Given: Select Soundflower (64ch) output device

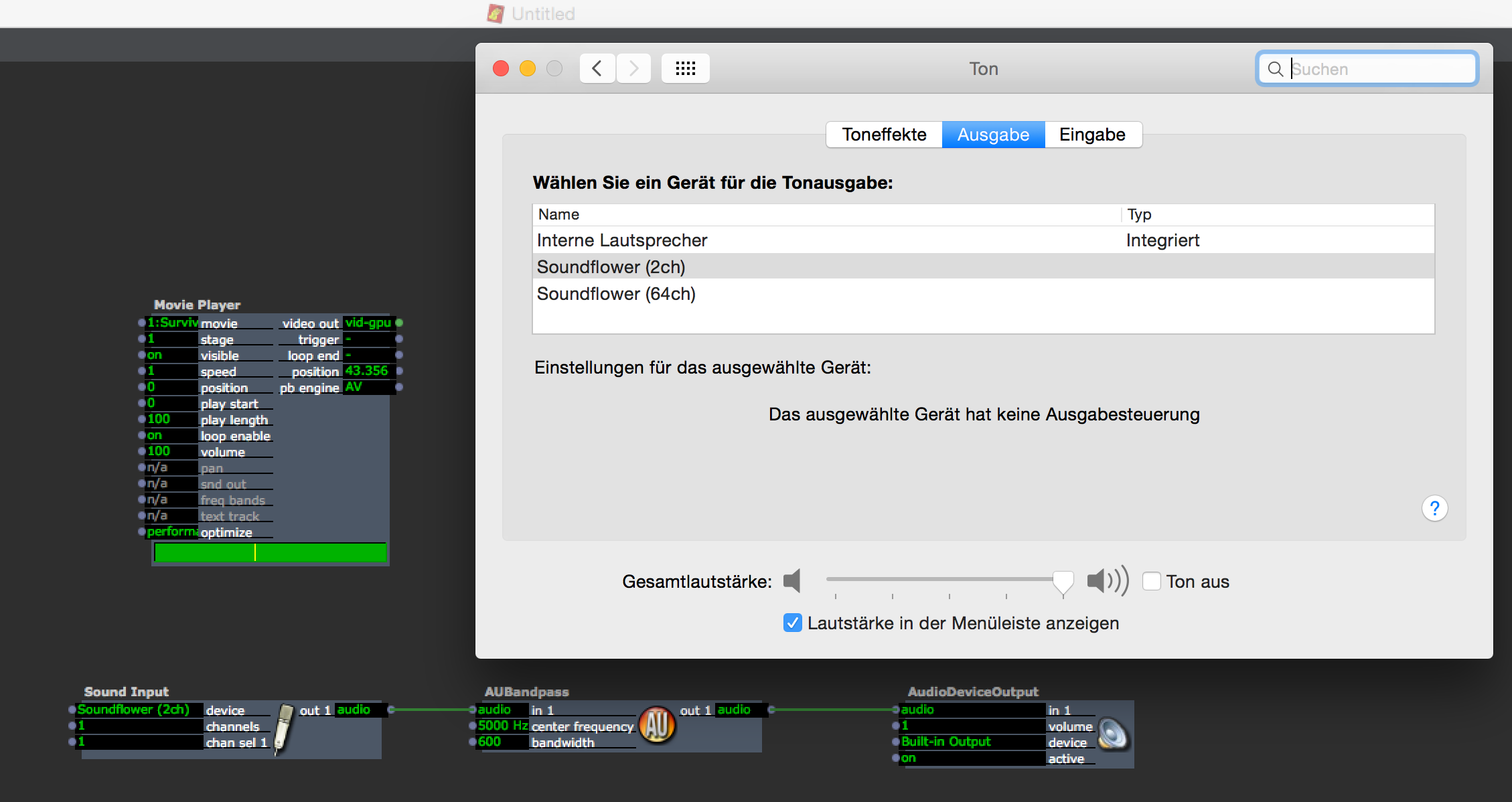Looking at the screenshot, I should pos(983,293).
